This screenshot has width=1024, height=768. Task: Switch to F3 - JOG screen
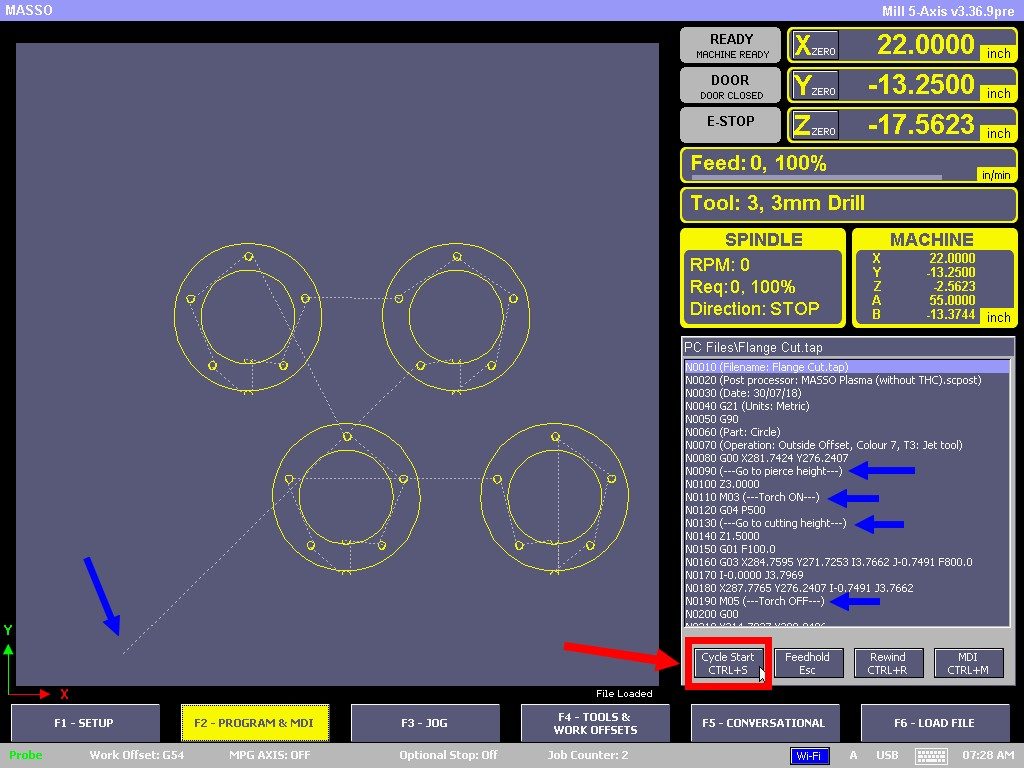425,723
